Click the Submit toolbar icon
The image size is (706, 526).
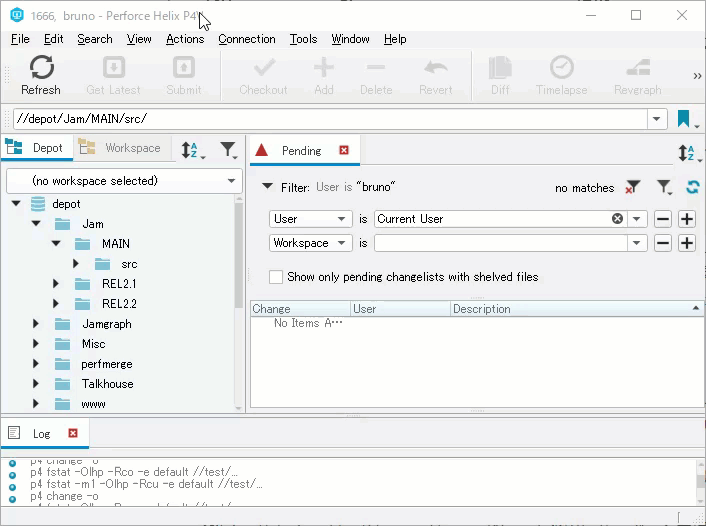(184, 68)
